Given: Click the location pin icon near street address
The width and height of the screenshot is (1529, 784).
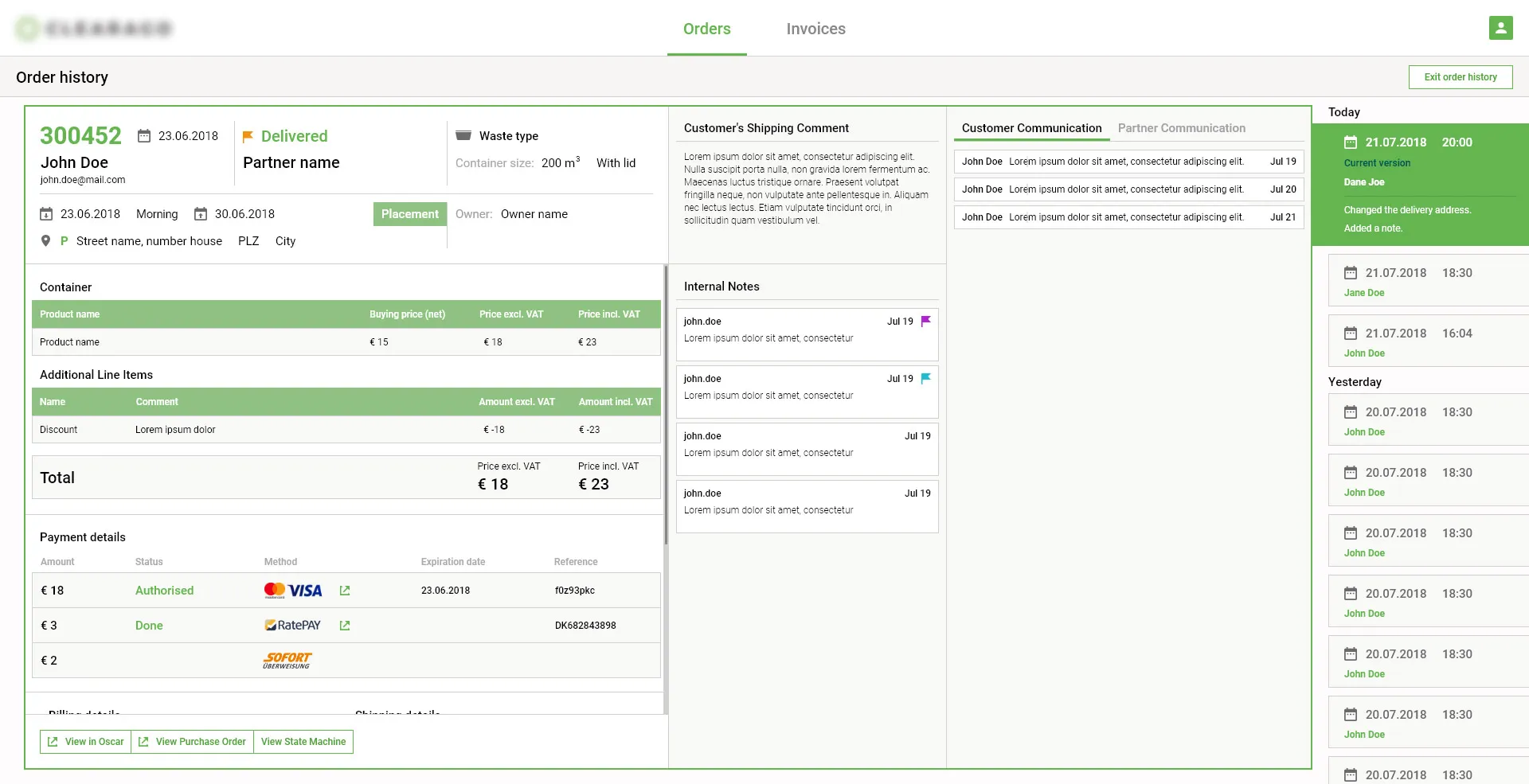Looking at the screenshot, I should pyautogui.click(x=46, y=240).
